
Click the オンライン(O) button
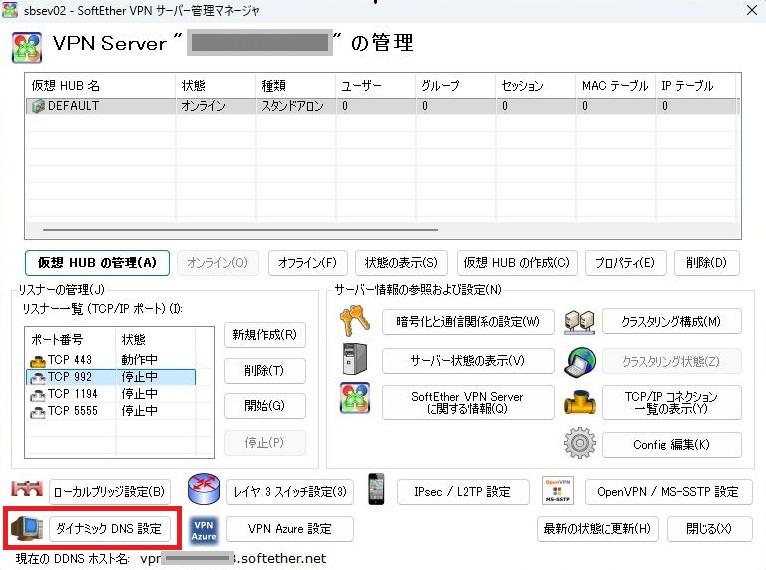tap(217, 263)
